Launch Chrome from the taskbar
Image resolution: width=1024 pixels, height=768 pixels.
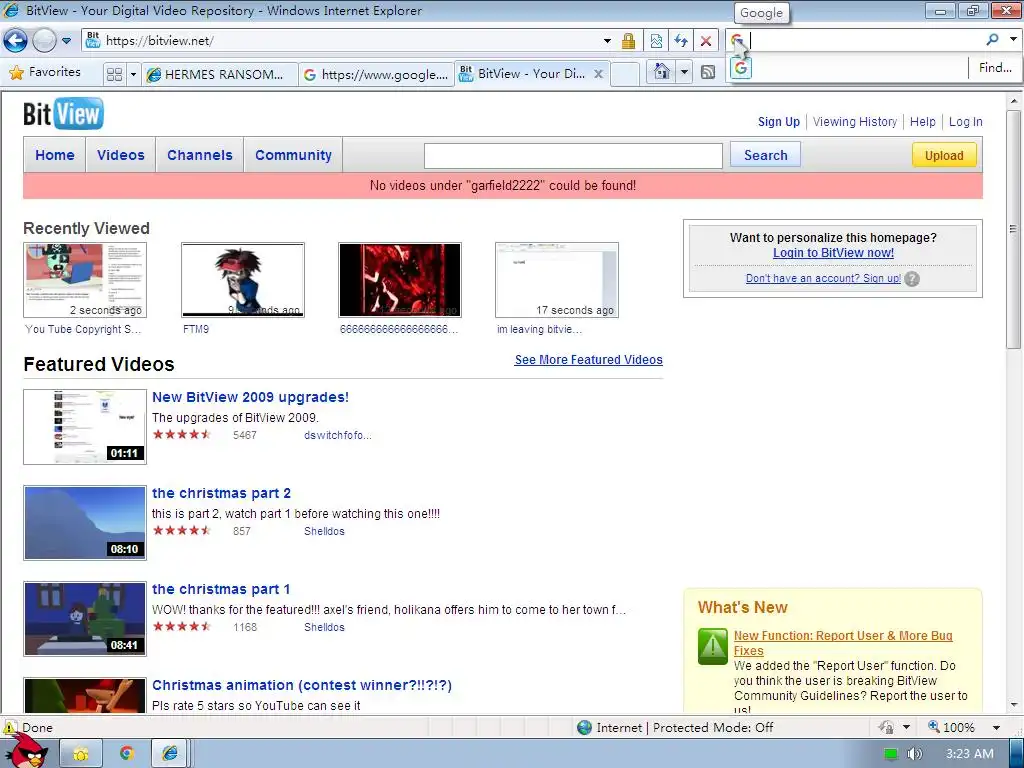(x=127, y=754)
